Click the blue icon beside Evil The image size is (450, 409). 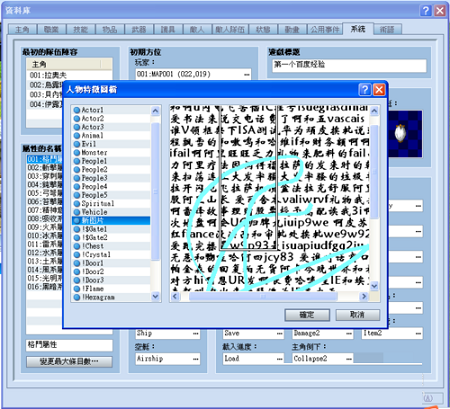[x=77, y=144]
